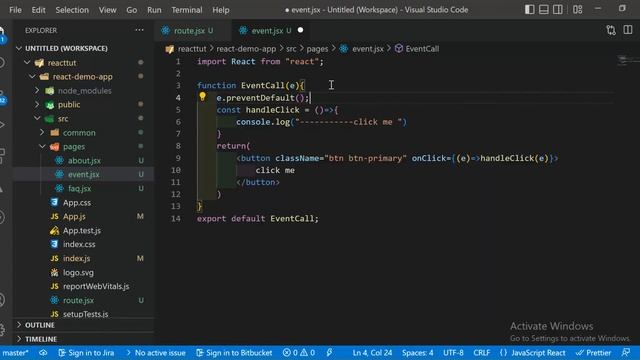640x360 pixels.
Task: Open the Terminal menu
Action: (187, 10)
